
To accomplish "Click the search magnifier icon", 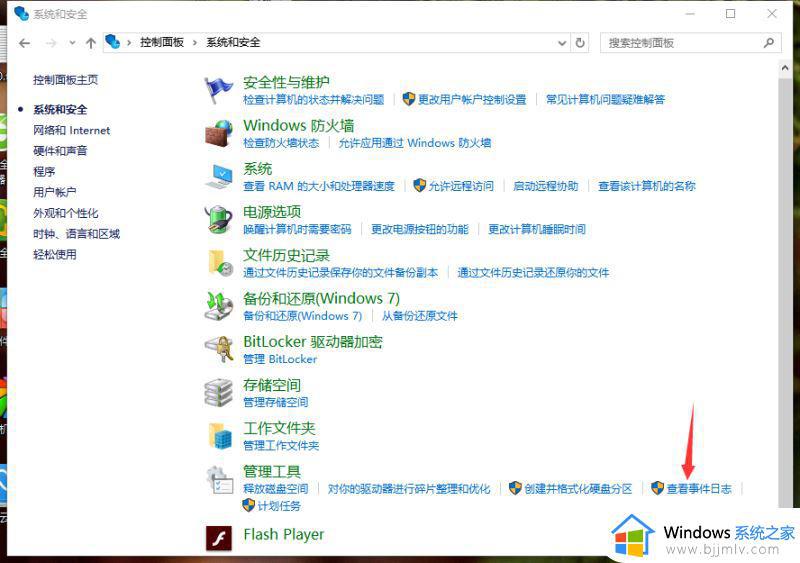I will click(769, 43).
